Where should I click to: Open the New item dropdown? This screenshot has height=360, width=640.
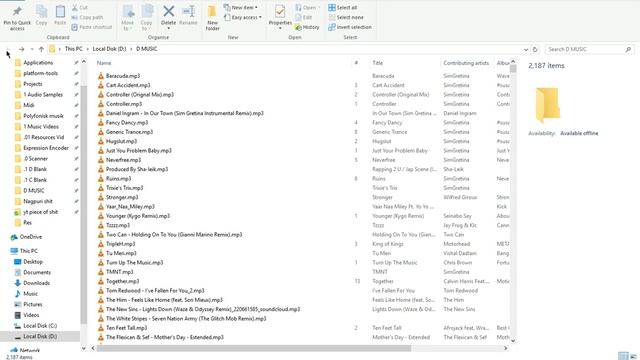(241, 8)
